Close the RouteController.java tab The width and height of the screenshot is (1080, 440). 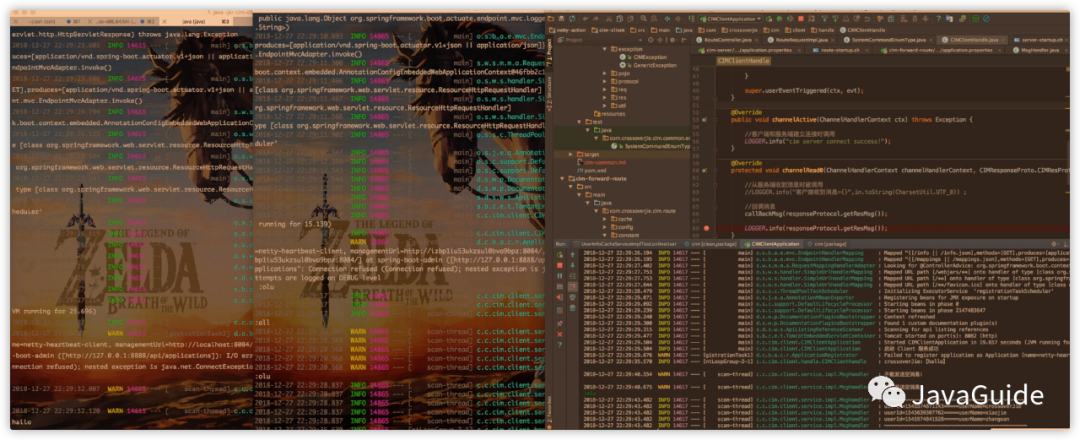[x=756, y=40]
